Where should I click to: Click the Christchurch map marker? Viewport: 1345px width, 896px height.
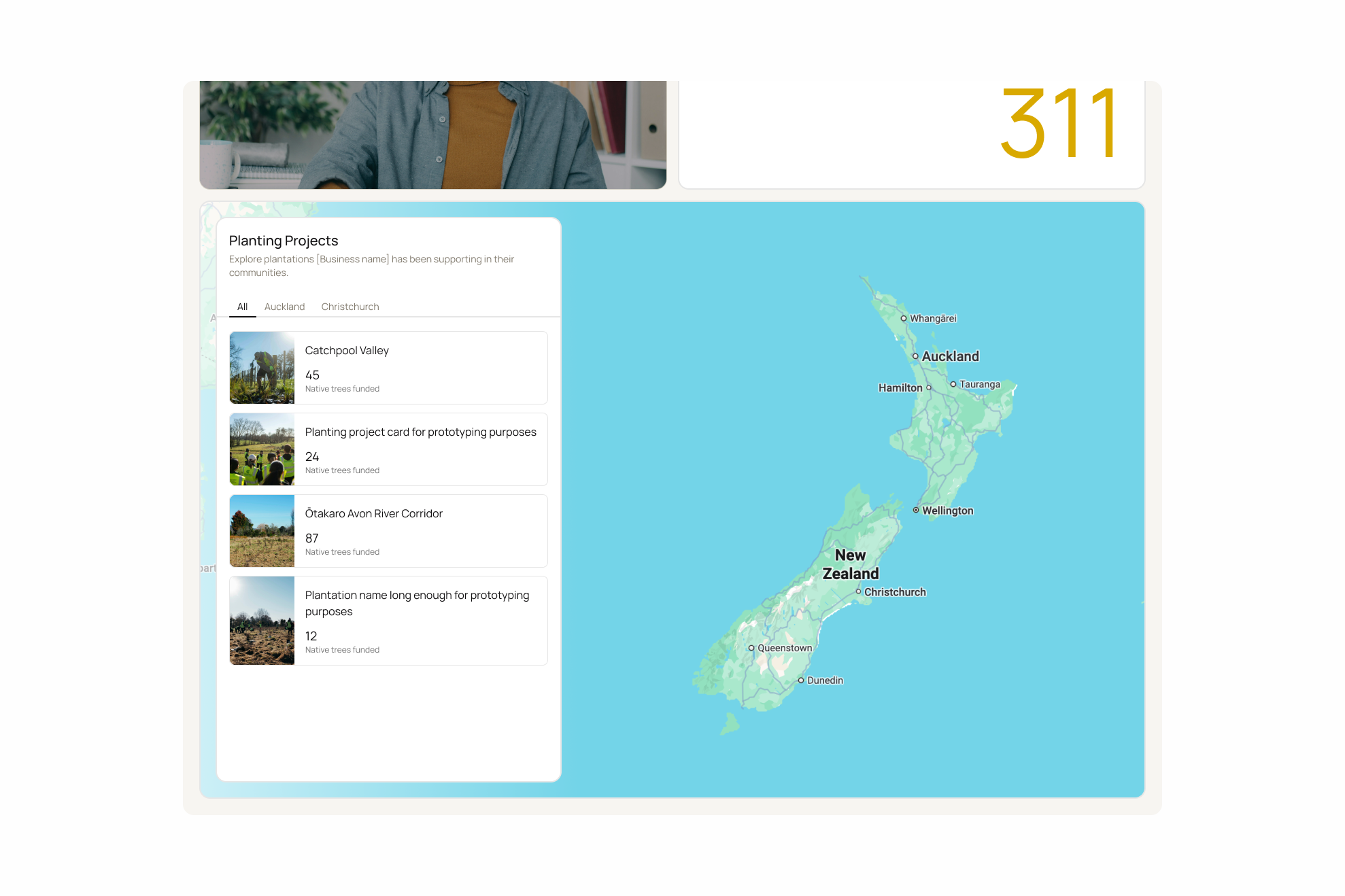click(x=858, y=591)
